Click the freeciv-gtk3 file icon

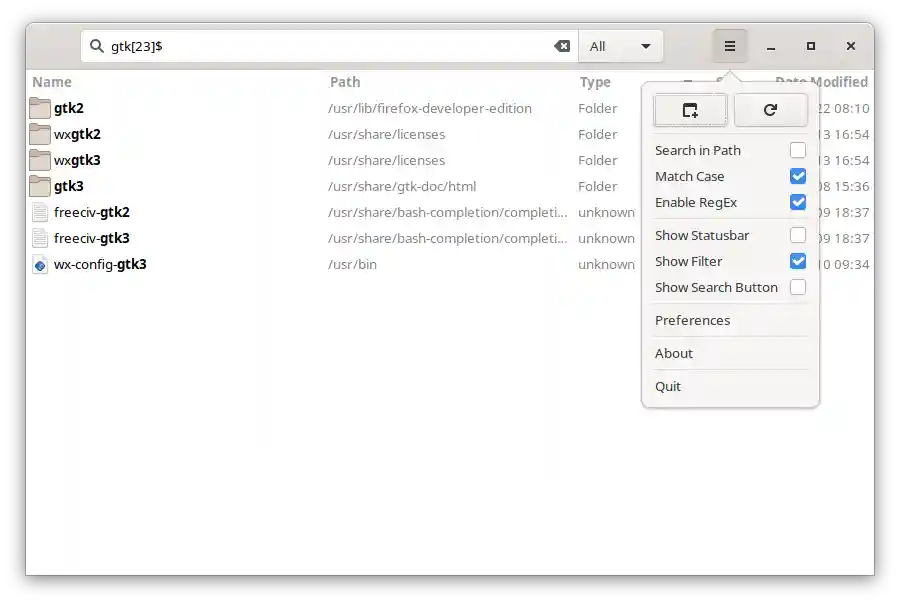click(x=40, y=238)
